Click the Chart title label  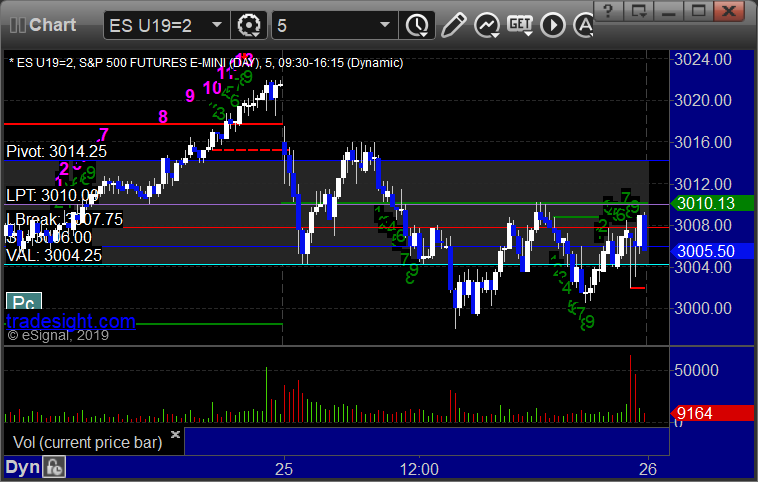(x=52, y=25)
